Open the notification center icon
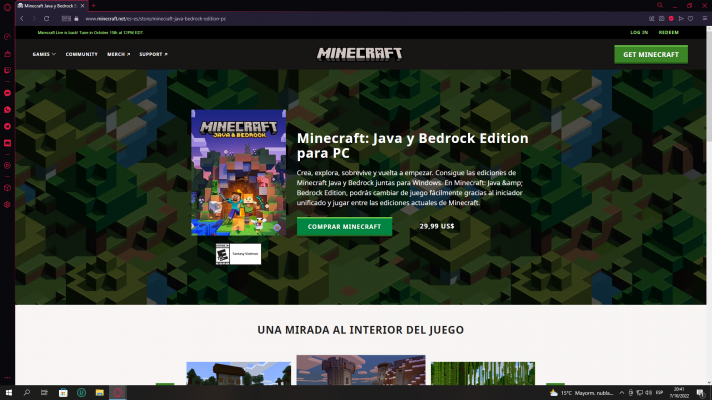 coord(701,393)
